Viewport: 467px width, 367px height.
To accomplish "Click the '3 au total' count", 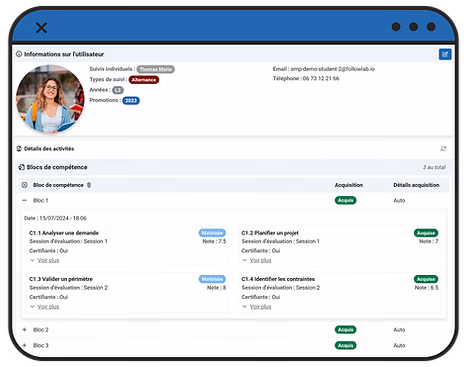I will [434, 167].
